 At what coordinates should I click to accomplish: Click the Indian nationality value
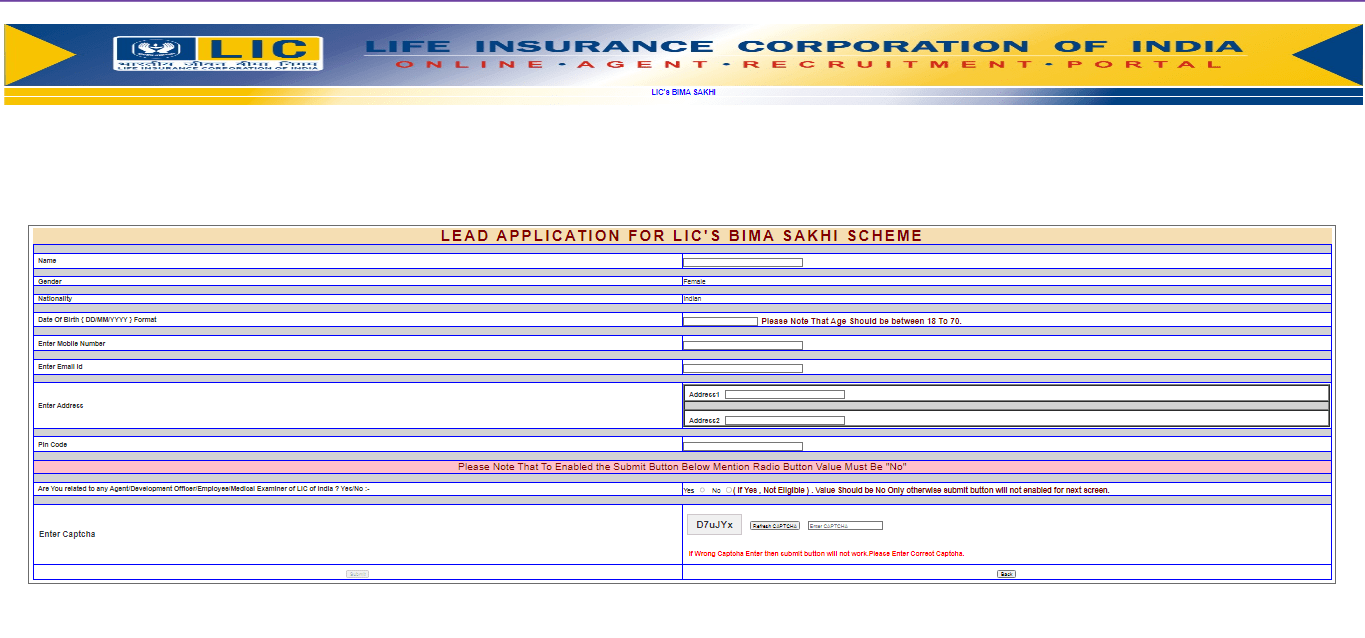(692, 299)
